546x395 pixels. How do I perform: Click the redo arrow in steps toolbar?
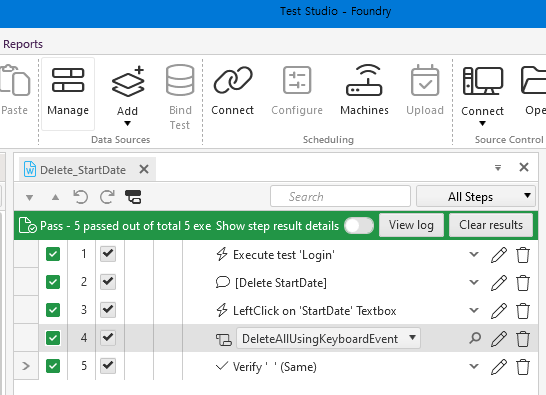[107, 197]
